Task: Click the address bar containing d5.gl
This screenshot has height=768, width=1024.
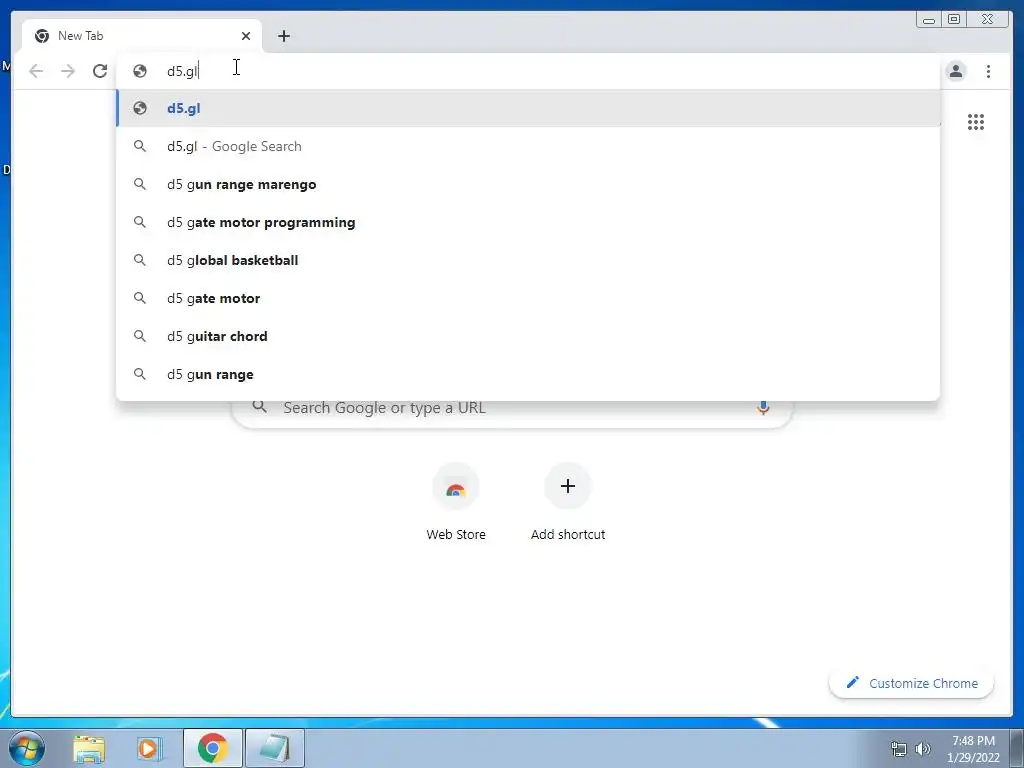Action: click(528, 71)
